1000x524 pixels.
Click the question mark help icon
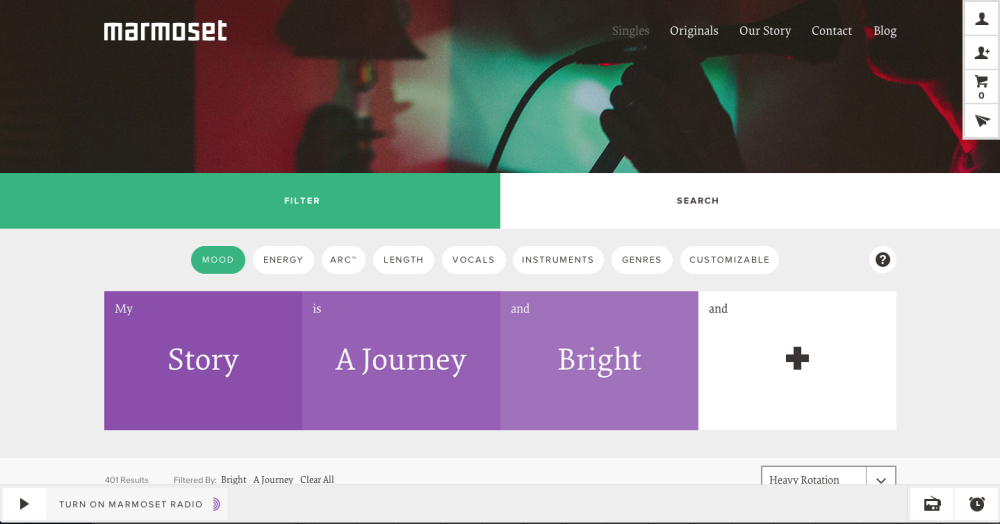point(882,260)
